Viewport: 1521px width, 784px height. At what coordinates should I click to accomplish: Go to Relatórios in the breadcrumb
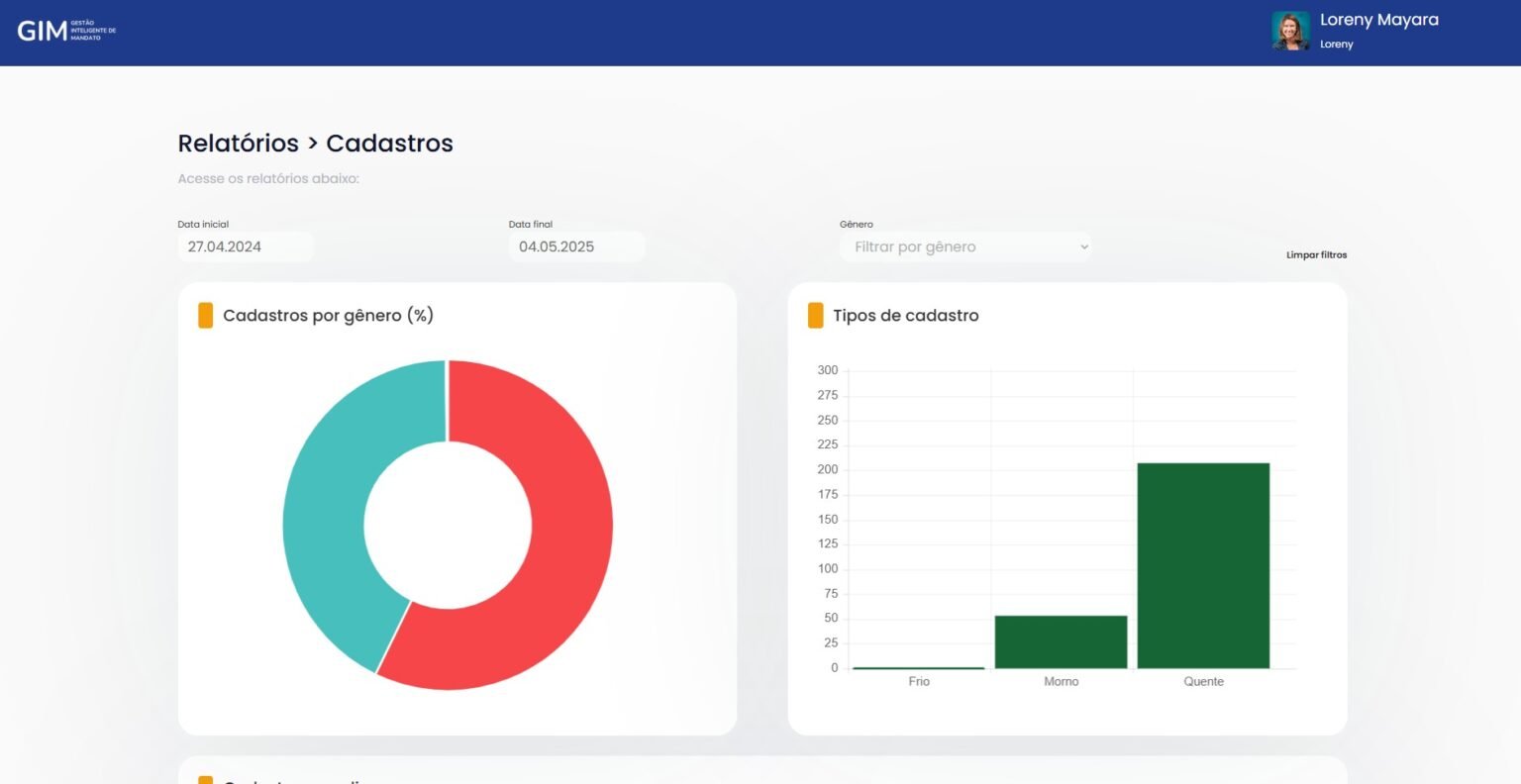coord(238,144)
